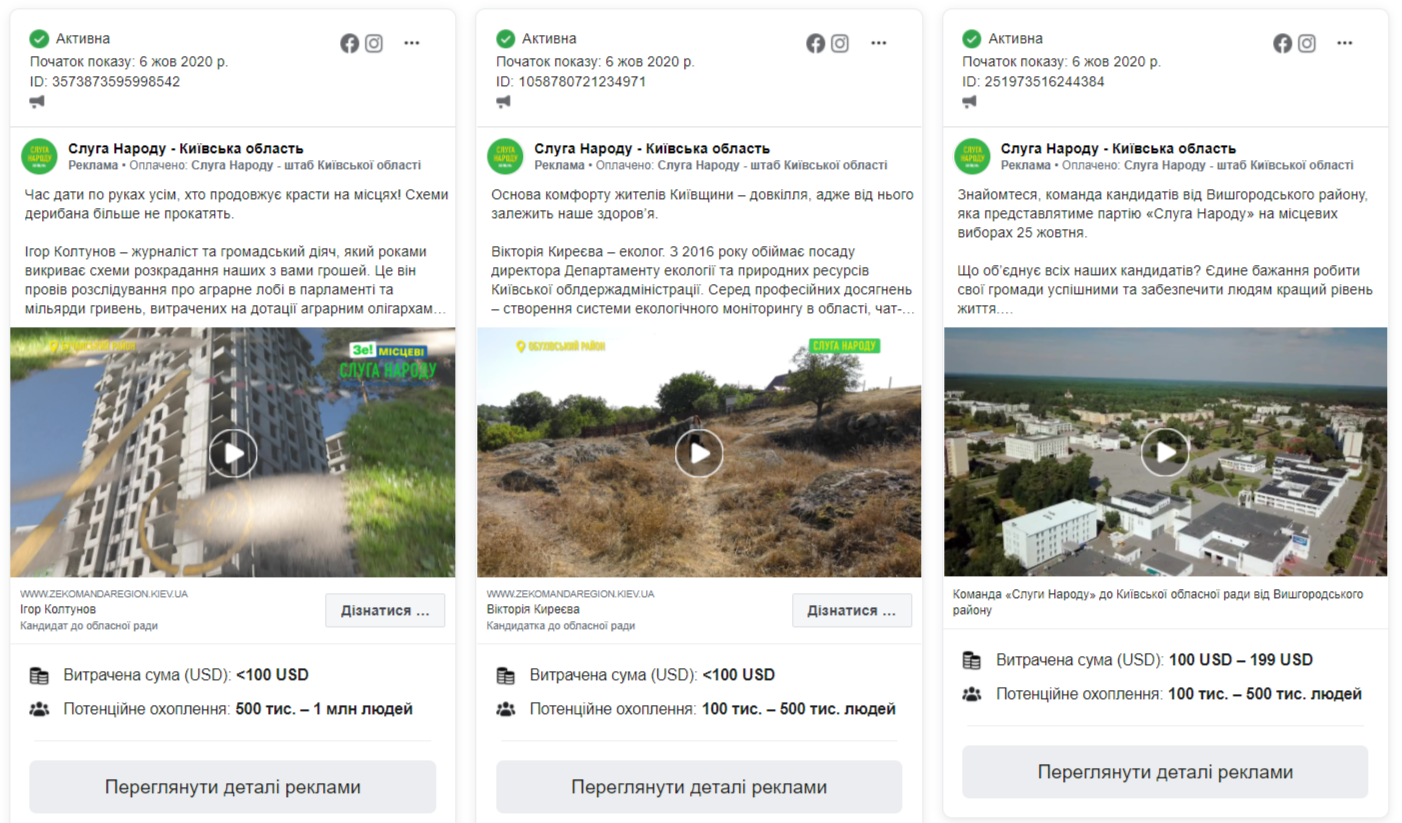
Task: View ad details for first ad
Action: pyautogui.click(x=232, y=787)
